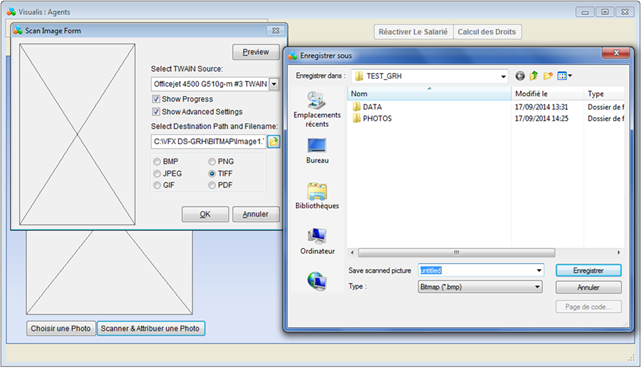The image size is (641, 368).
Task: Sort by the Nom column header
Action: (x=429, y=94)
